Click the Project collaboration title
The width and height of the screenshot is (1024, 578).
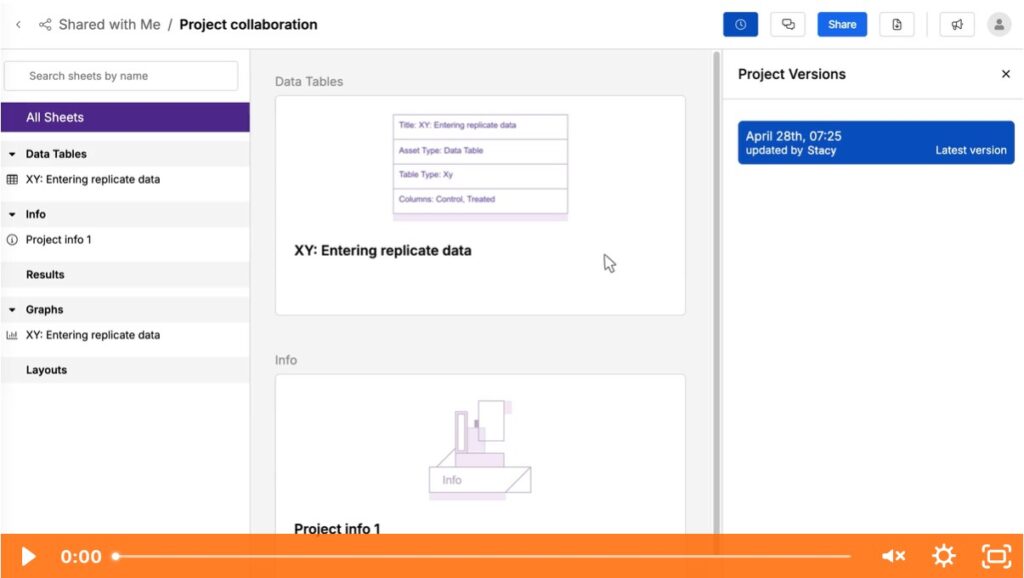click(248, 25)
